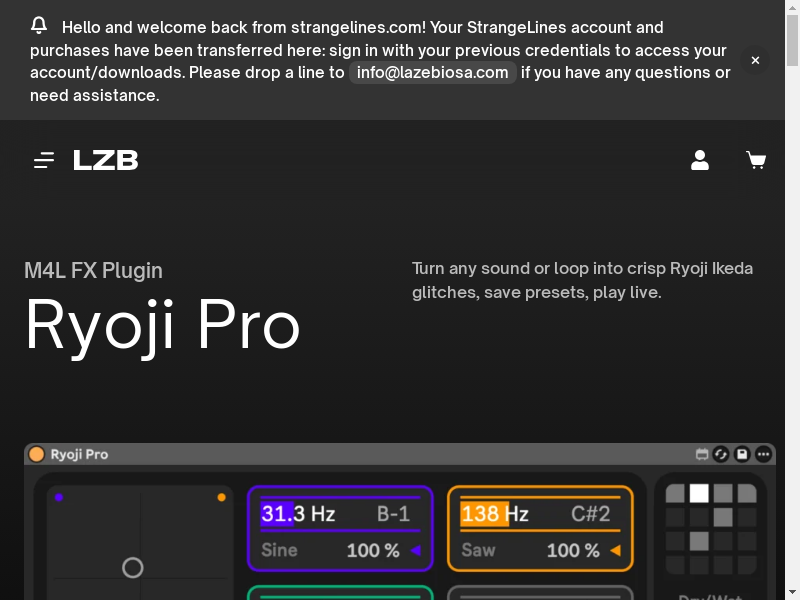Open the Saw waveform selector
This screenshot has width=800, height=600.
click(x=479, y=550)
